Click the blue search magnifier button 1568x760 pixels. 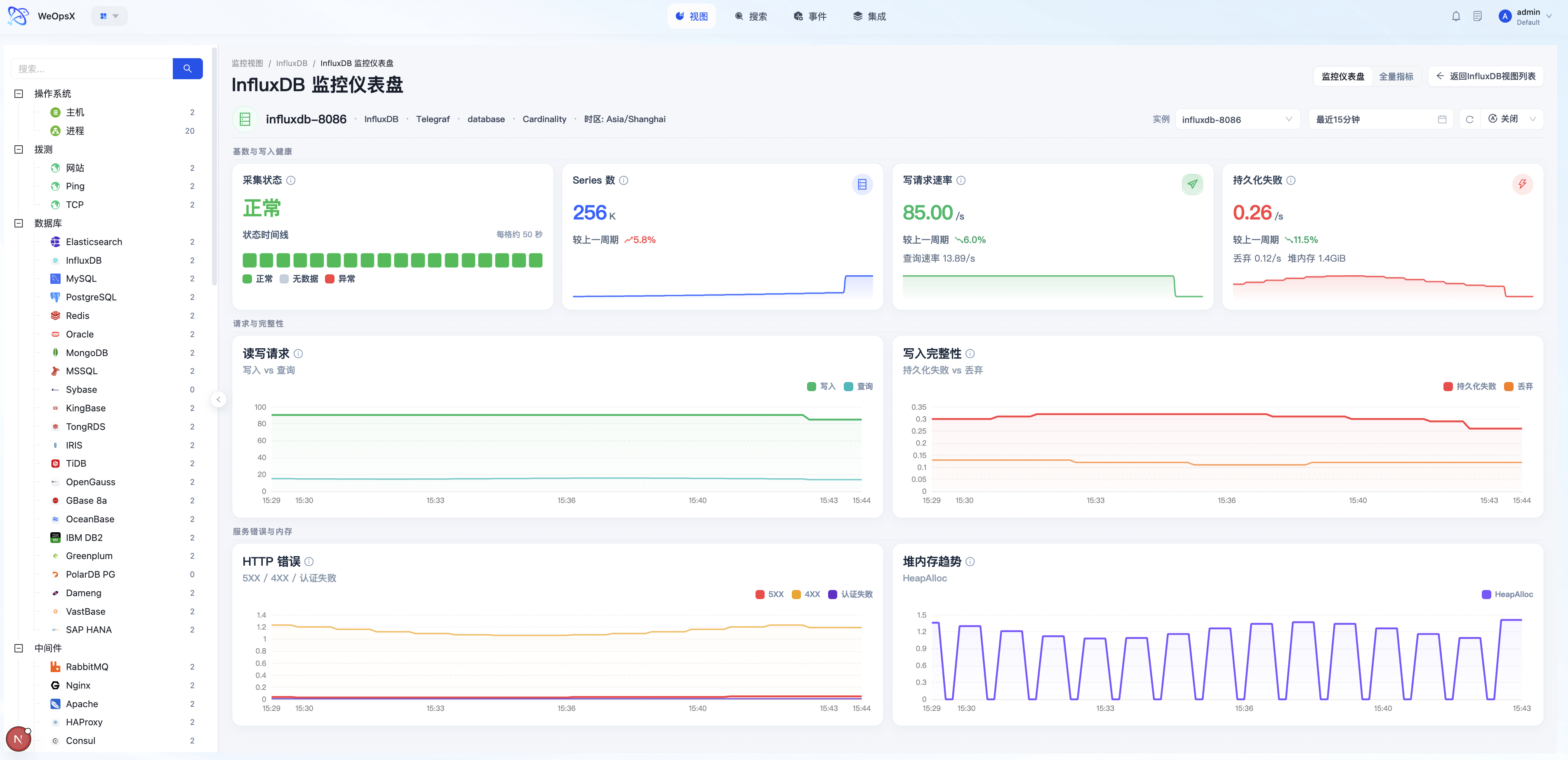coord(188,69)
